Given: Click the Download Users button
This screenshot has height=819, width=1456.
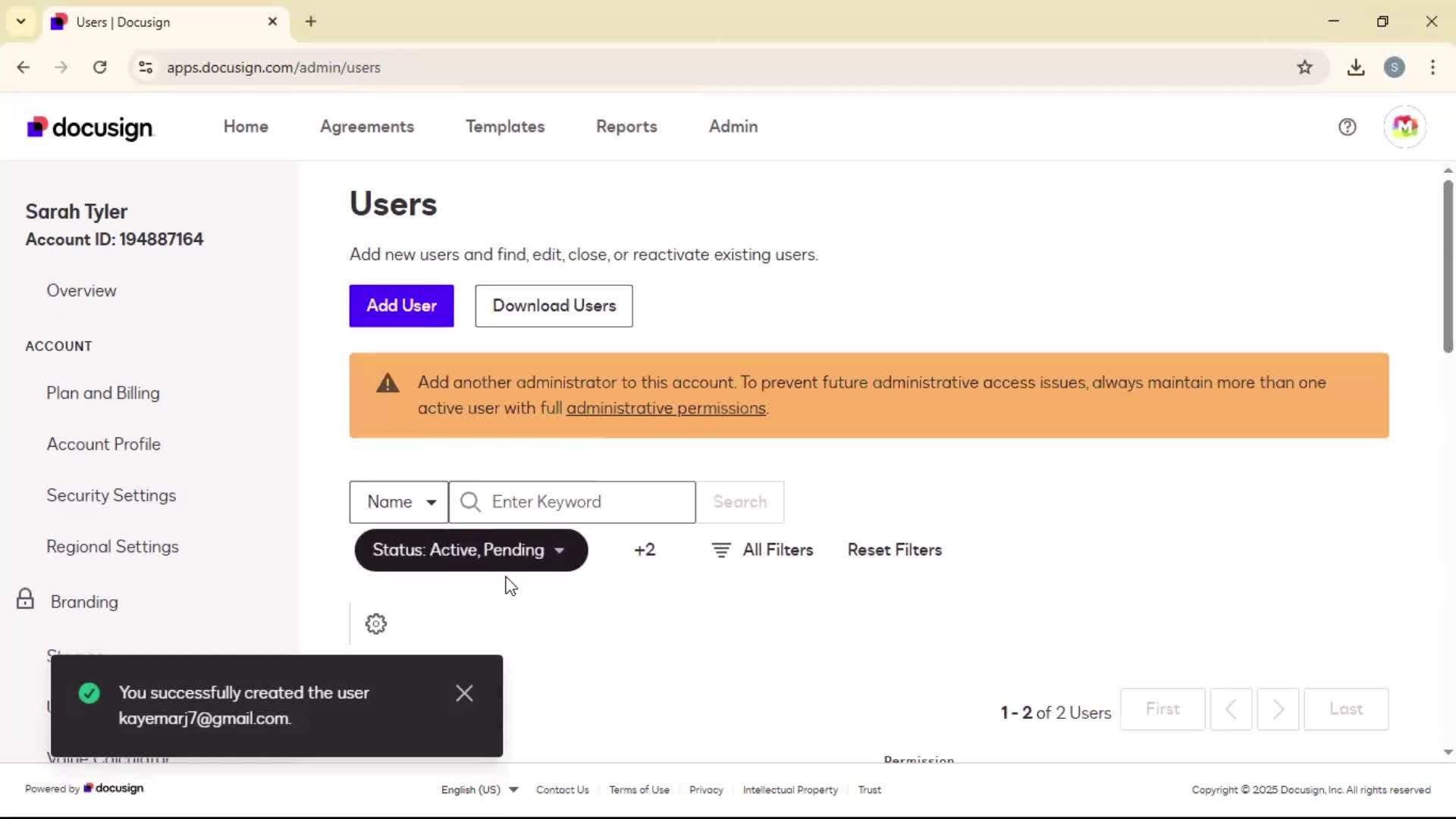Looking at the screenshot, I should point(554,306).
